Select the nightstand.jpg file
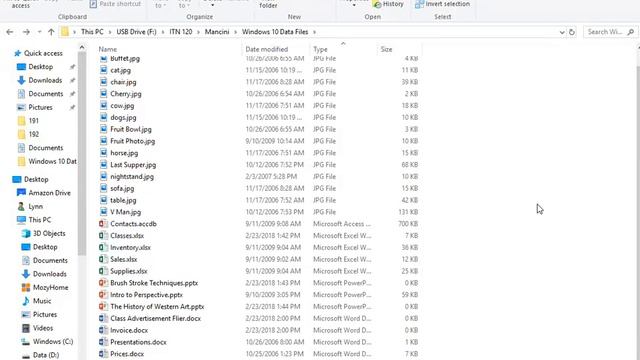Viewport: 640px width, 360px height. click(x=131, y=177)
